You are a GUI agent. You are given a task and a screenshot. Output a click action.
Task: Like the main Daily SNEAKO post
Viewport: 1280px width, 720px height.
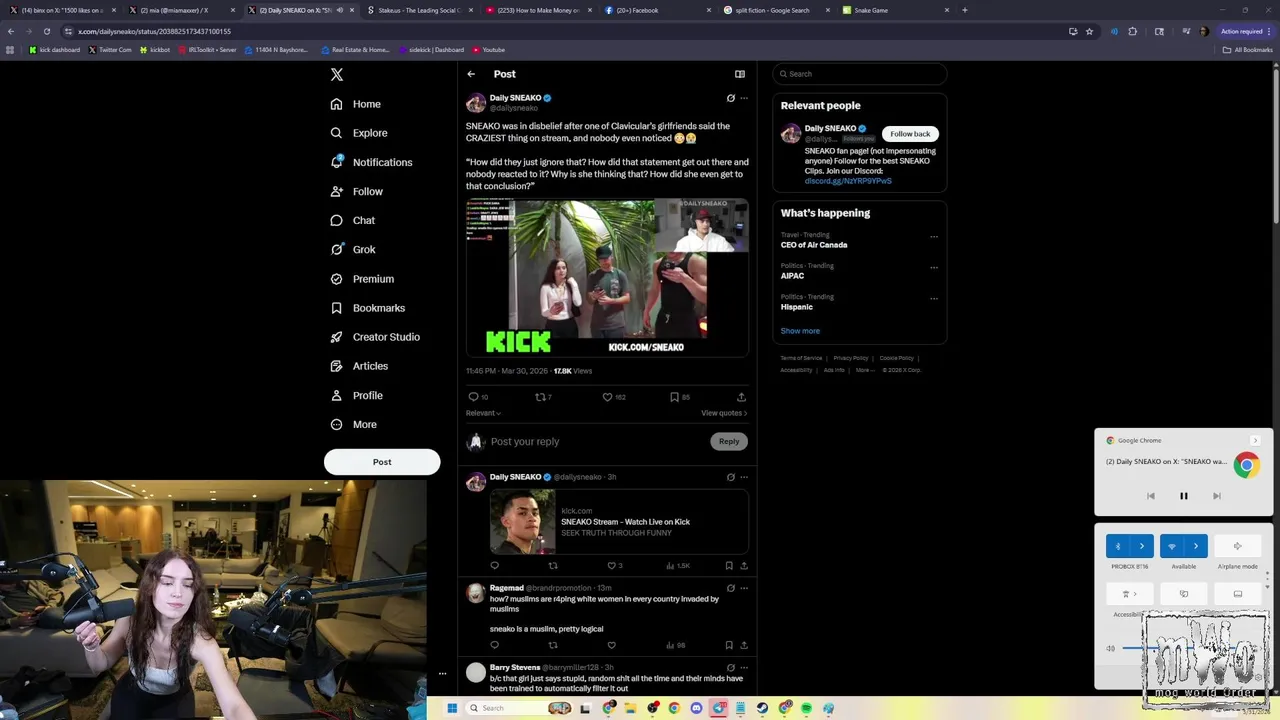click(607, 397)
